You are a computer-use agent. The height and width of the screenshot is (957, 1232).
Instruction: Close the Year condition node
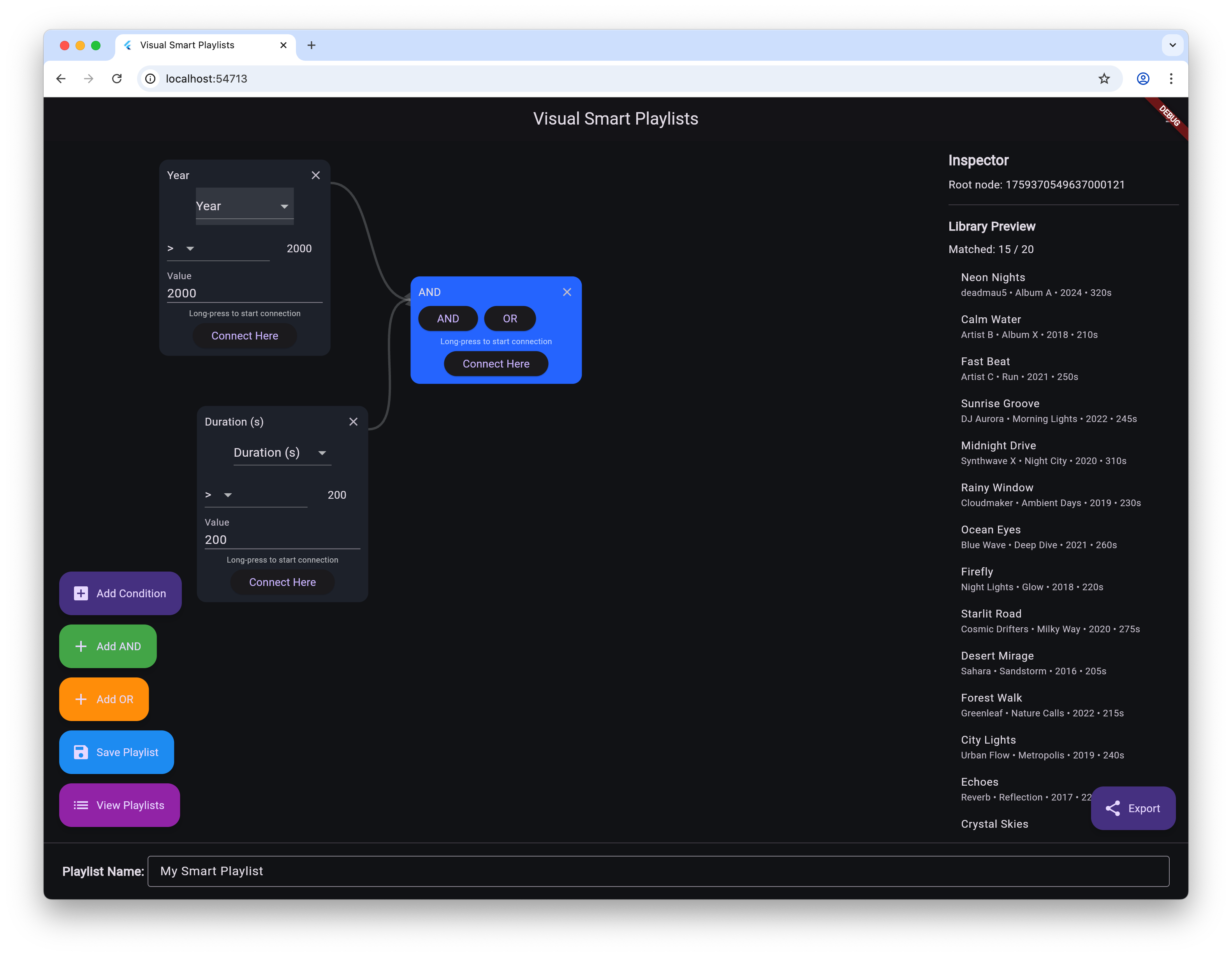click(x=315, y=175)
